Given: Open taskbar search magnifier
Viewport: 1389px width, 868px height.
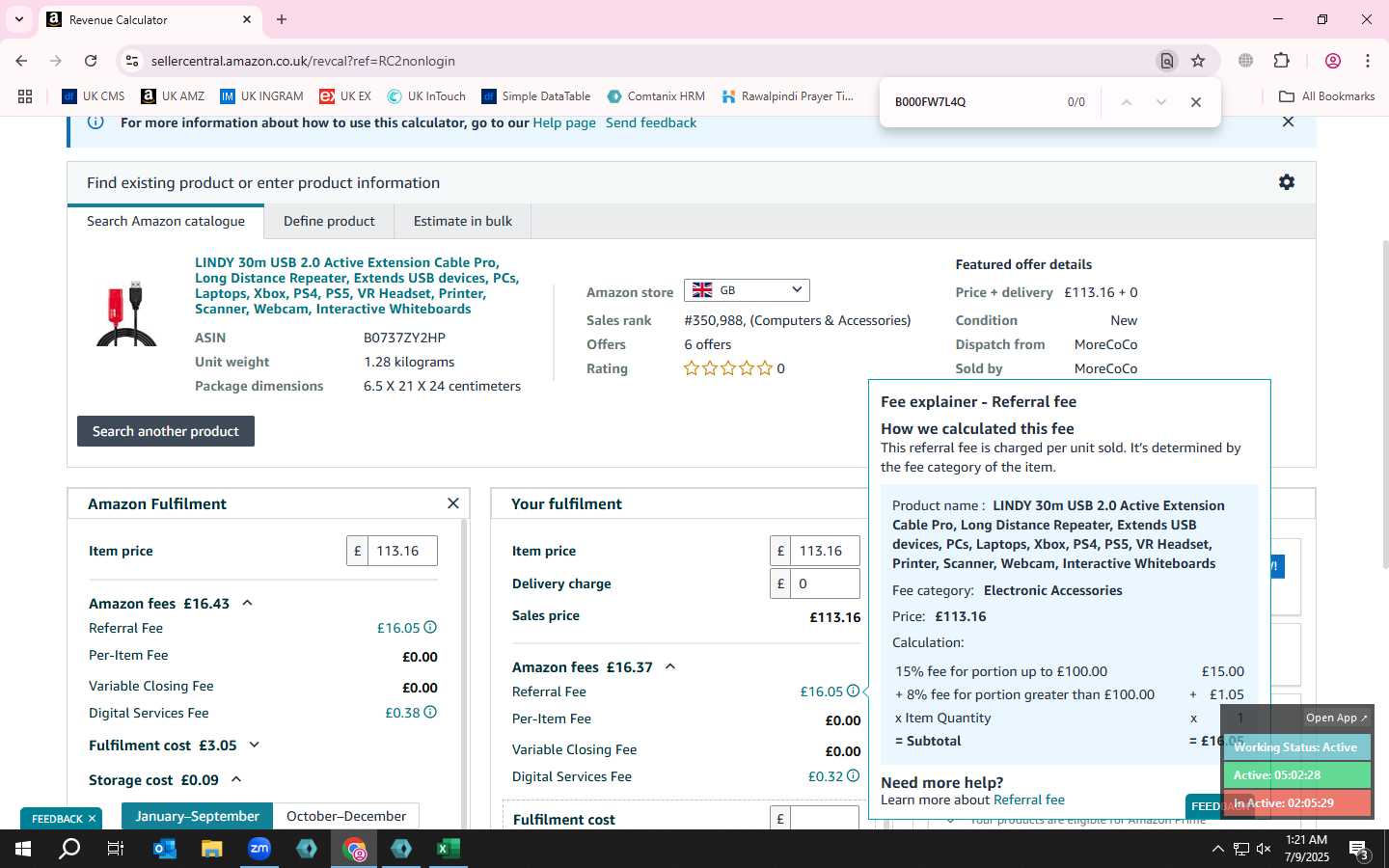Looking at the screenshot, I should 69,849.
